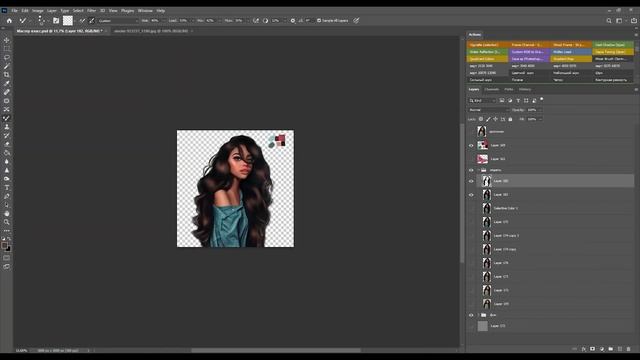Click the current brush load swatch
Screen dimensions: 640x360
(x=68, y=20)
